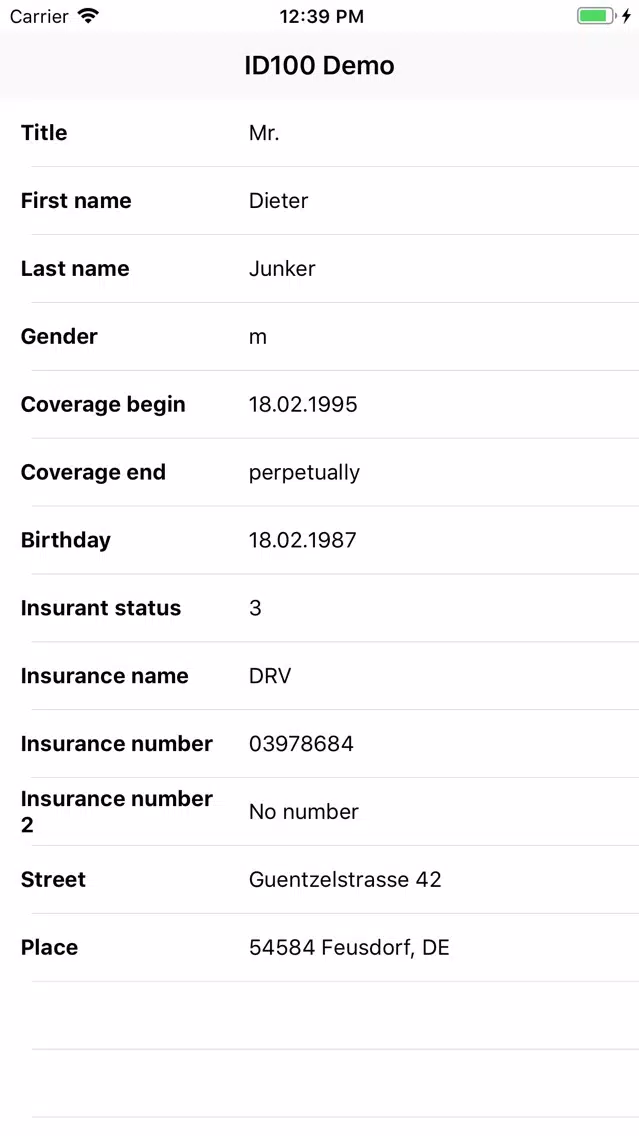639x1136 pixels.
Task: Tap the Carrier label in status bar
Action: tap(39, 16)
